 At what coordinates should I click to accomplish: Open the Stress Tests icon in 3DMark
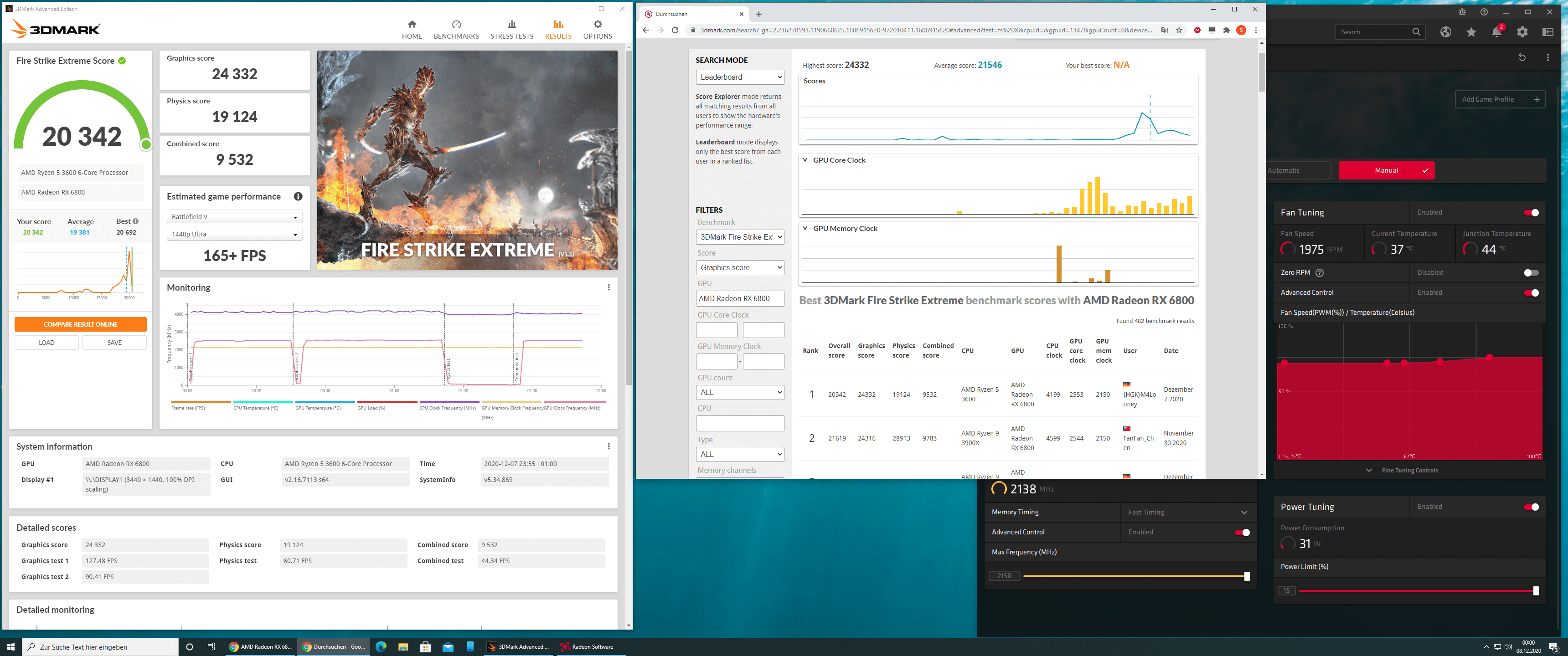tap(511, 24)
